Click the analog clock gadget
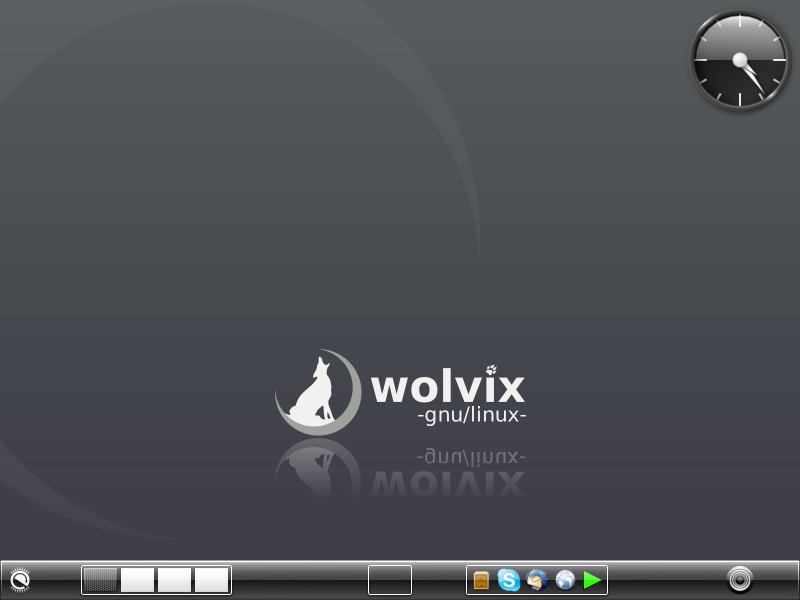800x600 pixels. pyautogui.click(x=740, y=60)
